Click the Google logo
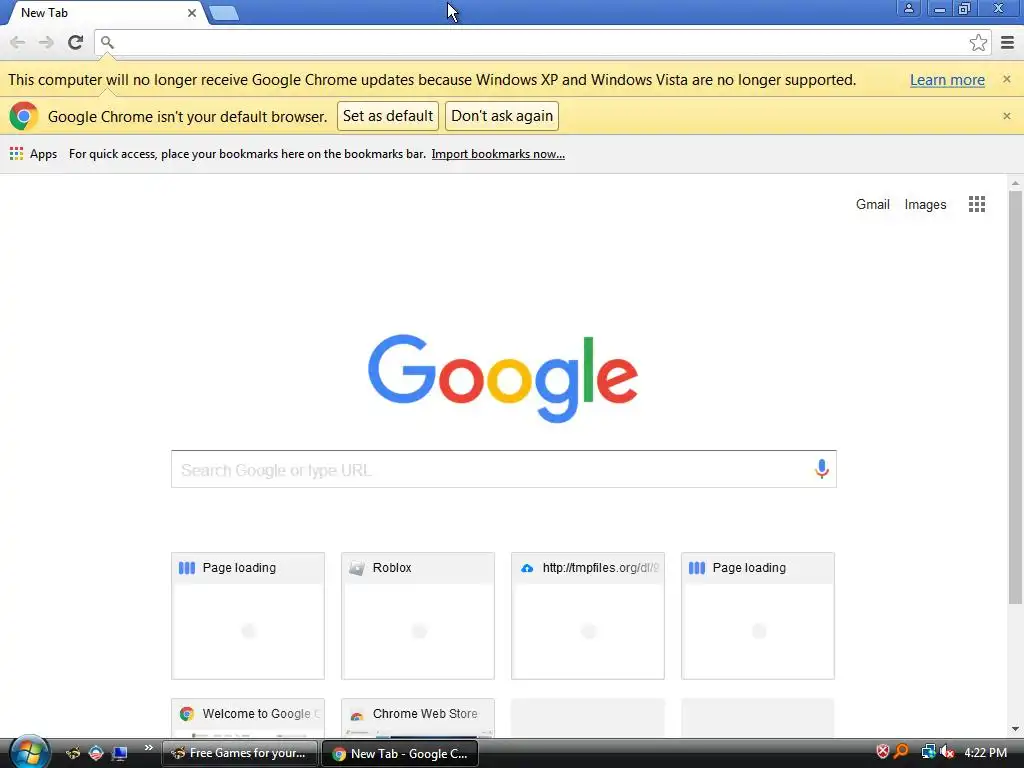 503,377
